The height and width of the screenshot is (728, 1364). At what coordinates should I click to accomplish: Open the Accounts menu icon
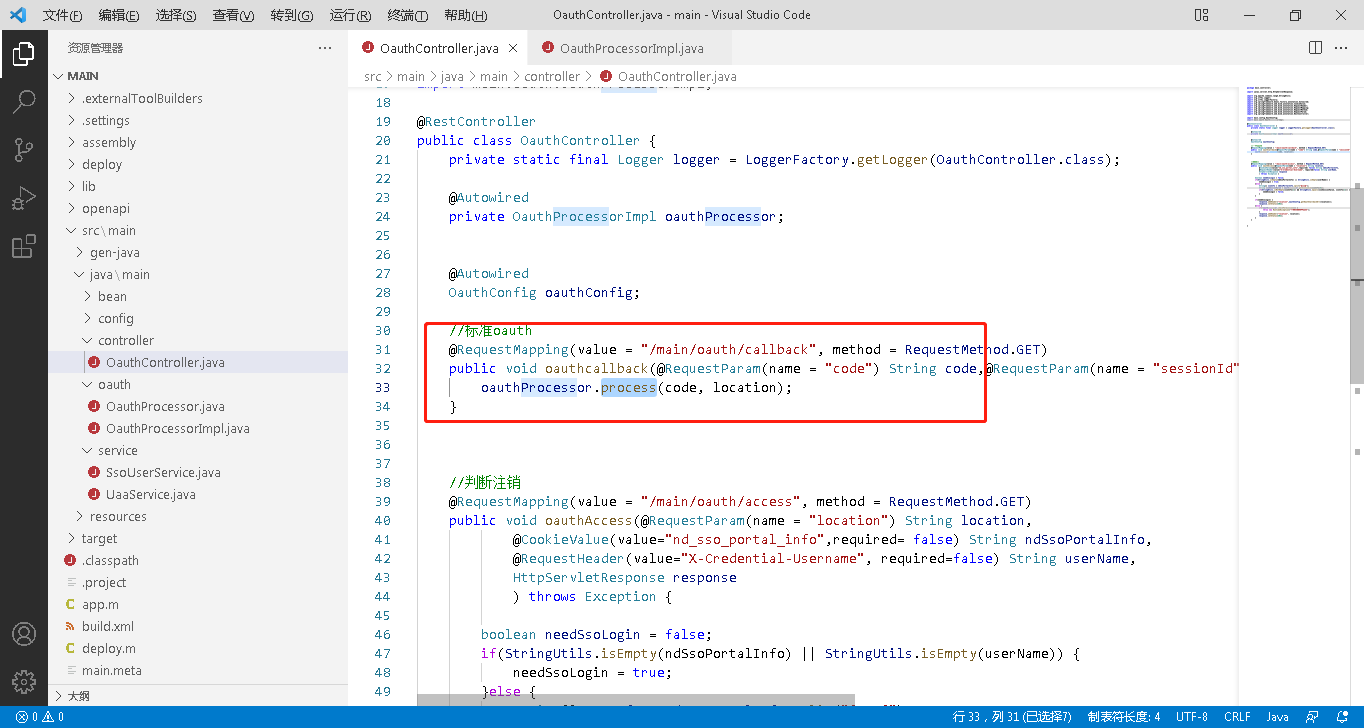coord(24,634)
